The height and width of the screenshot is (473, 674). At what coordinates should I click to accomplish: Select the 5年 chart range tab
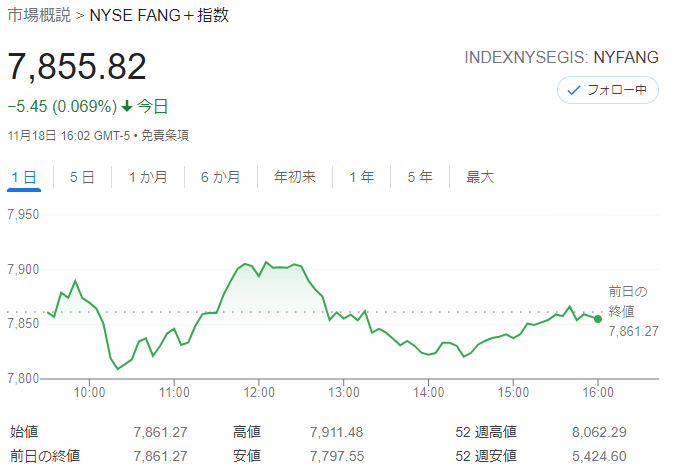click(x=420, y=177)
